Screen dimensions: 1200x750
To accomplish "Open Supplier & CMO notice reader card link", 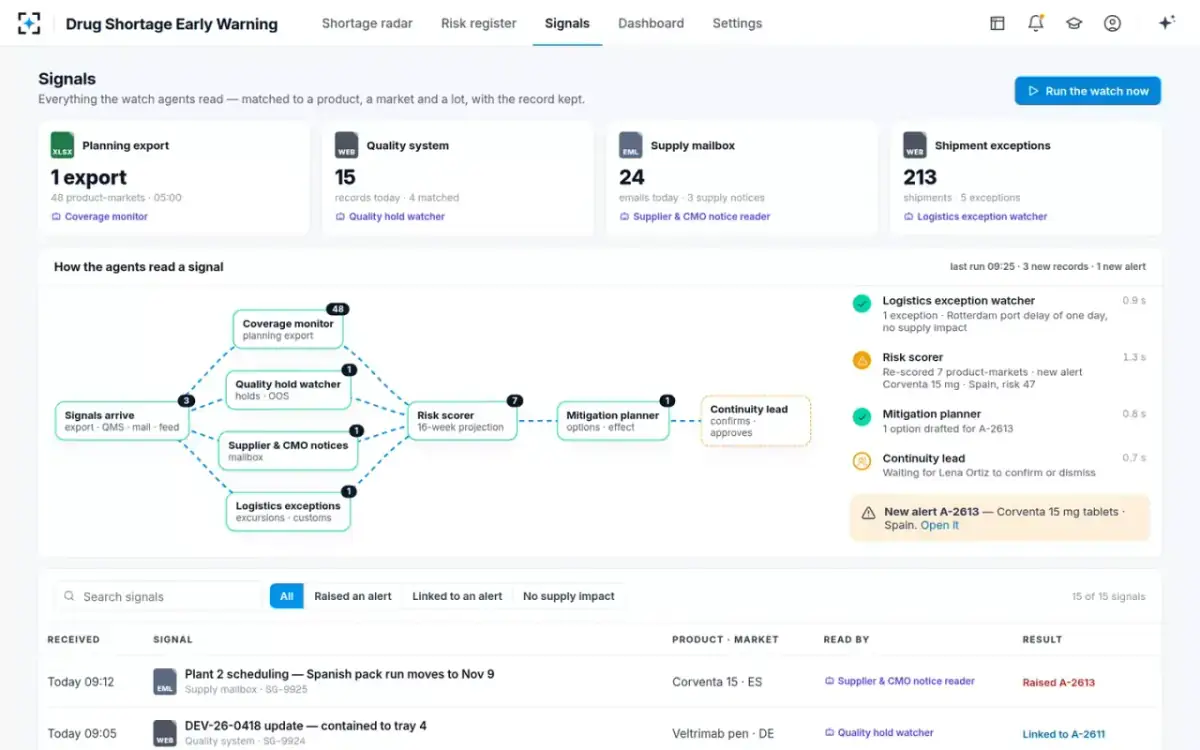I will pos(694,217).
